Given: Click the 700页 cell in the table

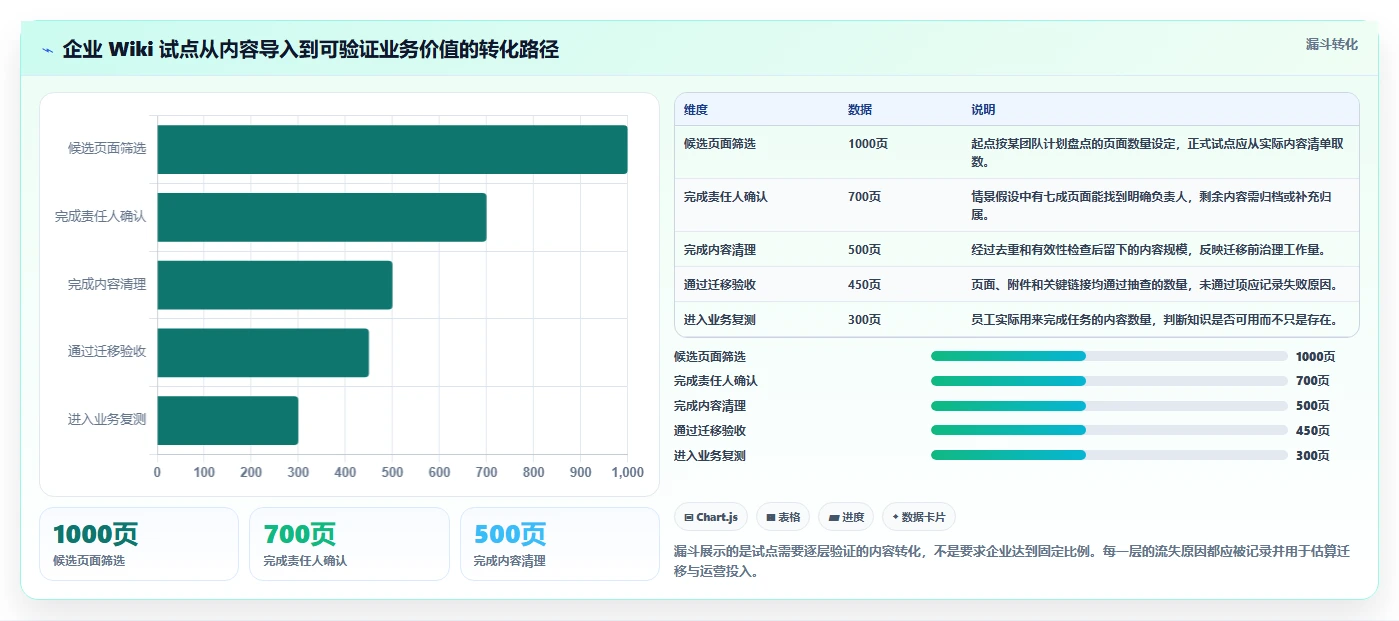Looking at the screenshot, I should 865,197.
